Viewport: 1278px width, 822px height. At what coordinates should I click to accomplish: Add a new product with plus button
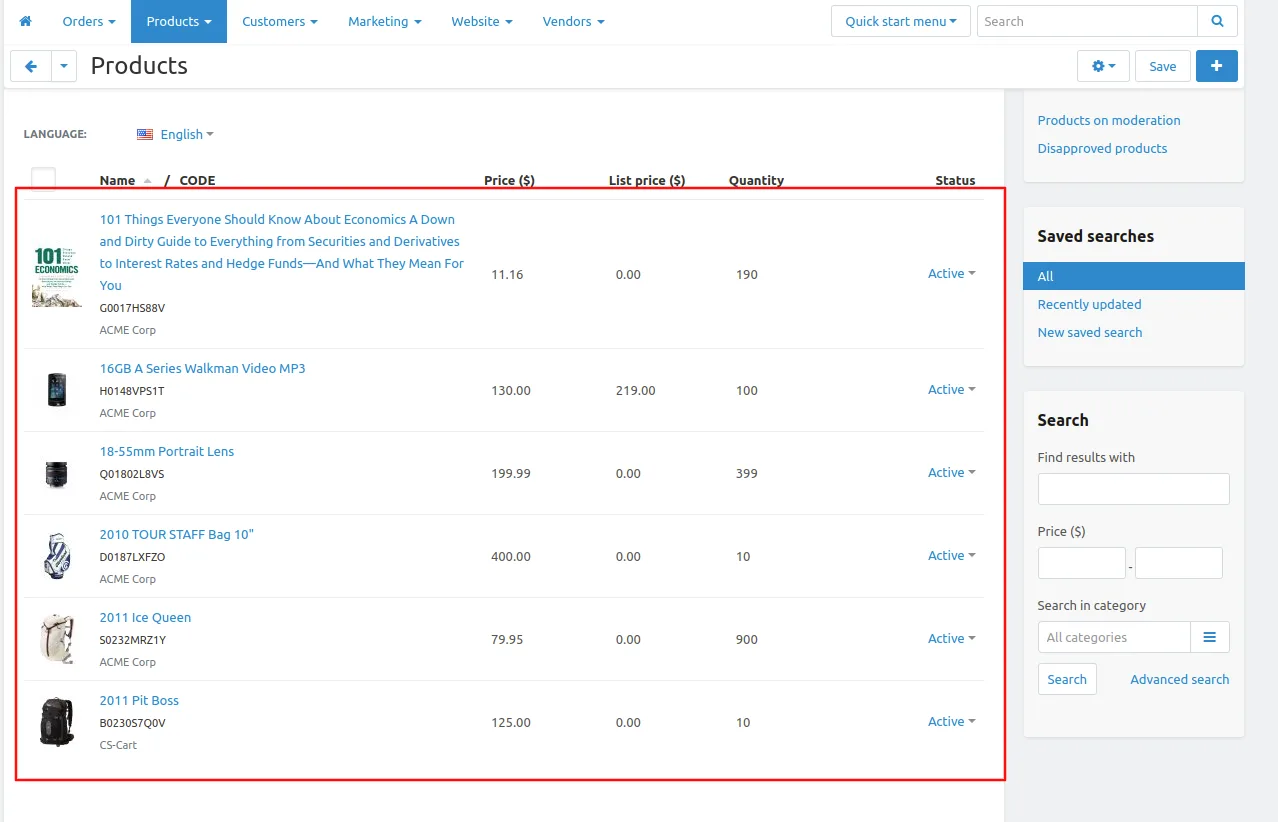1216,66
